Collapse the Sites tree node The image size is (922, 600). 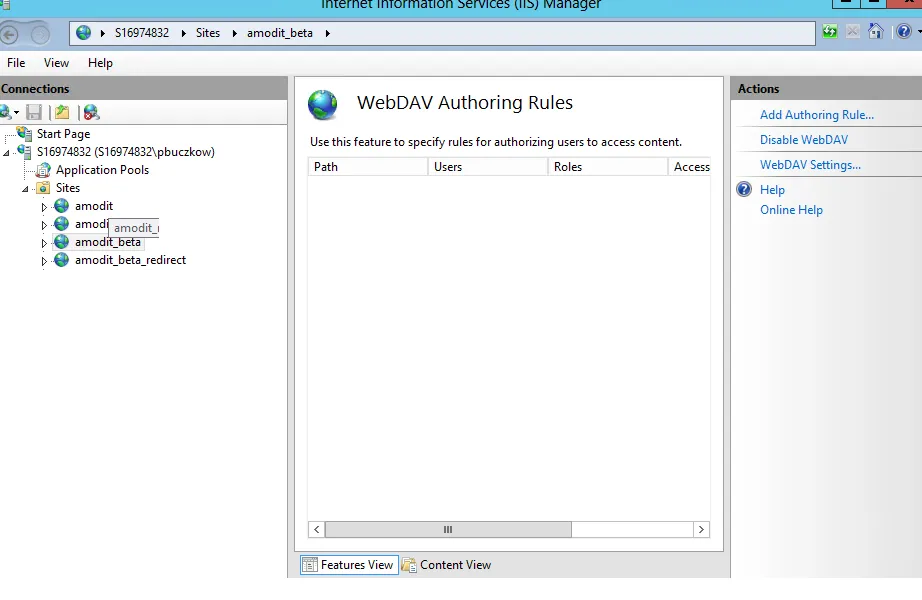pyautogui.click(x=25, y=189)
